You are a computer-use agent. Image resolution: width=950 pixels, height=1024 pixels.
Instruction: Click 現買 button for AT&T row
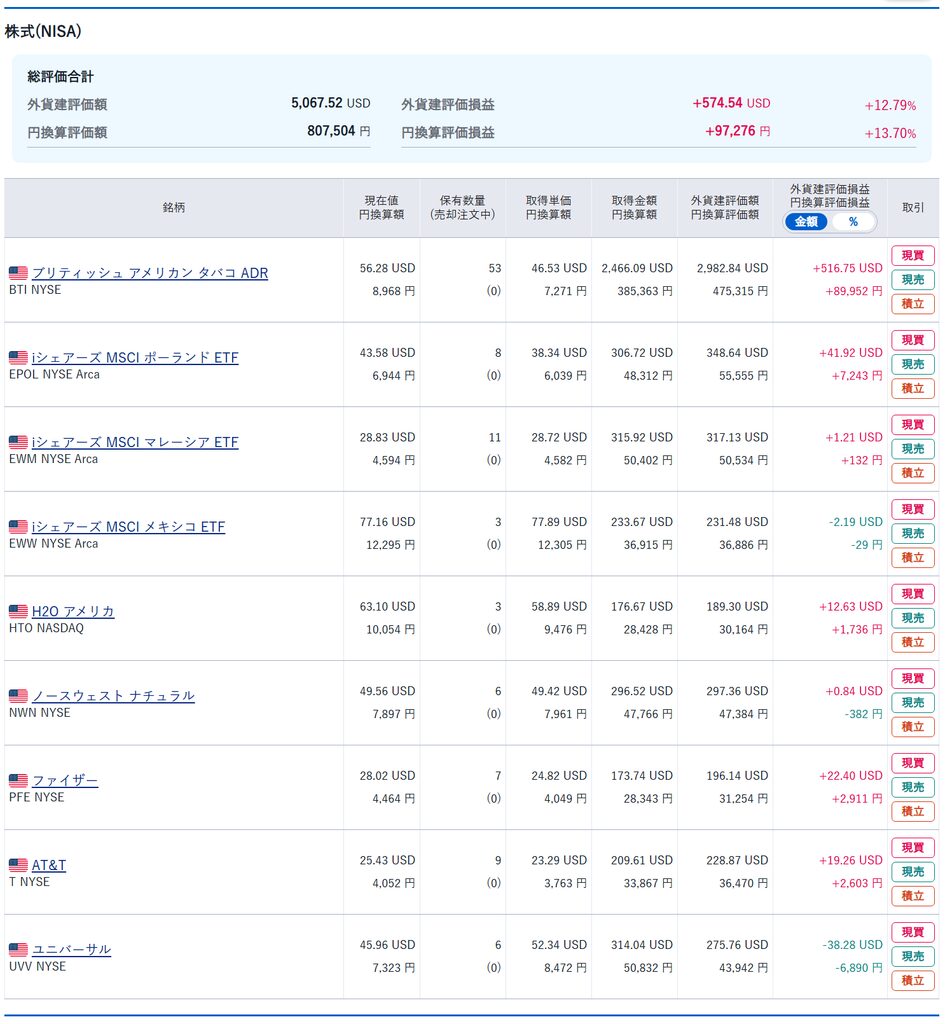pyautogui.click(x=913, y=848)
